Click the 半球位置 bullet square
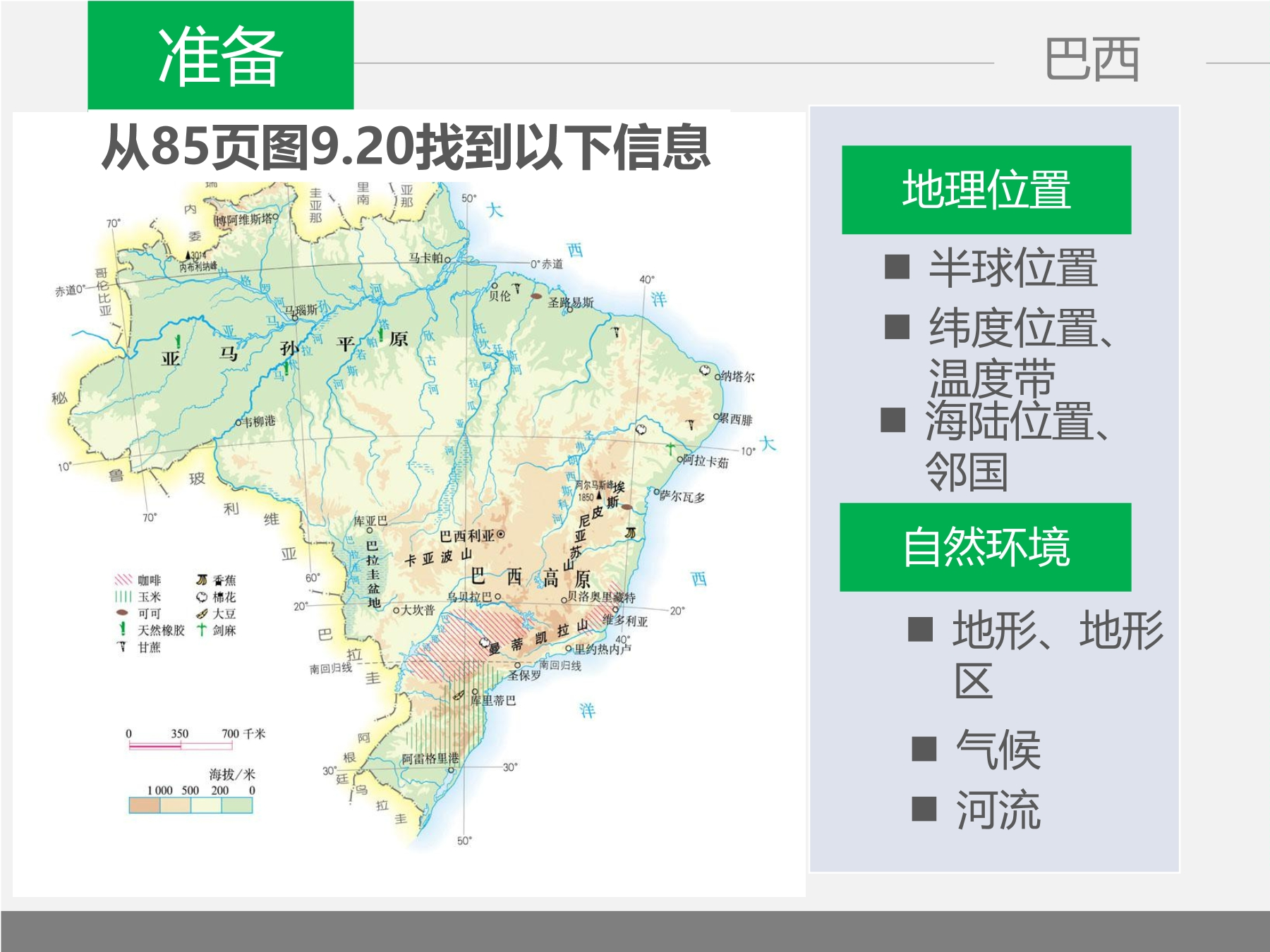The height and width of the screenshot is (952, 1270). (x=897, y=267)
